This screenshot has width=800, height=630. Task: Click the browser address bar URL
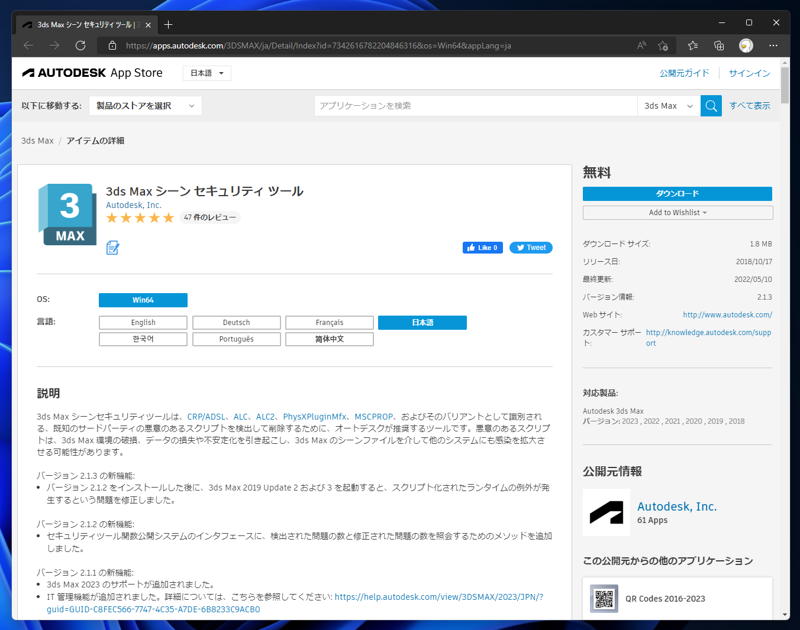point(318,46)
